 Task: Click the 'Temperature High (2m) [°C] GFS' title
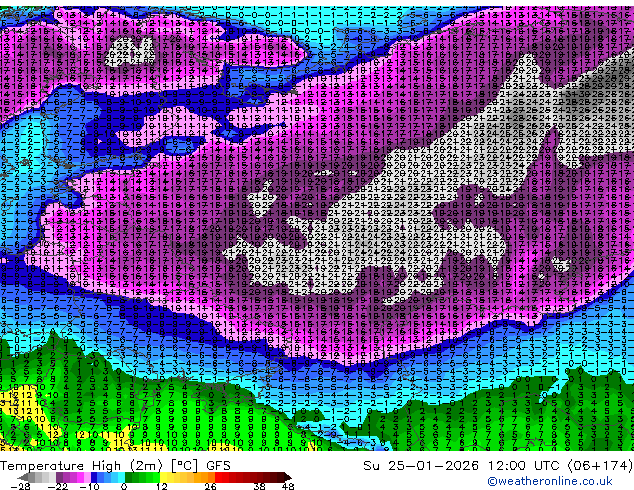tap(115, 466)
